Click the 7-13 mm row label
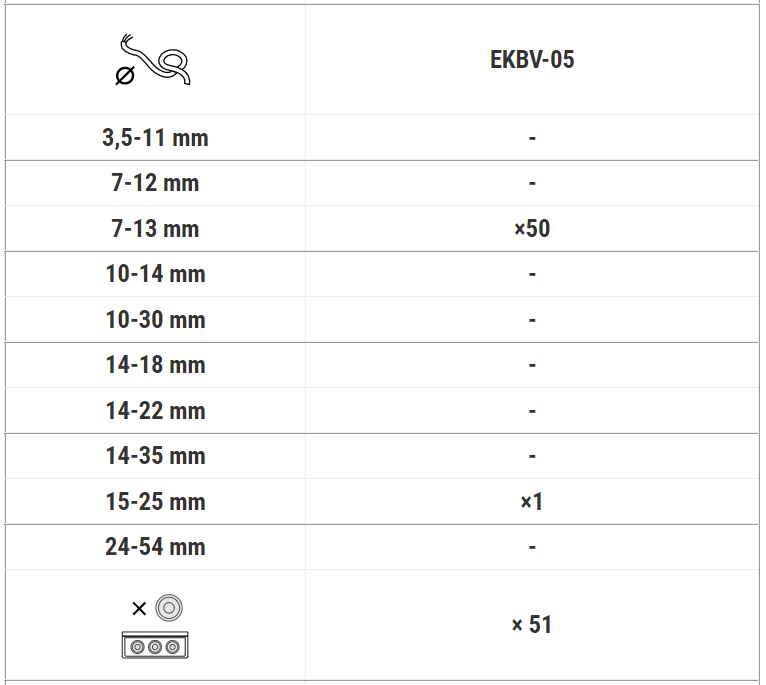This screenshot has width=766, height=685. click(x=155, y=228)
